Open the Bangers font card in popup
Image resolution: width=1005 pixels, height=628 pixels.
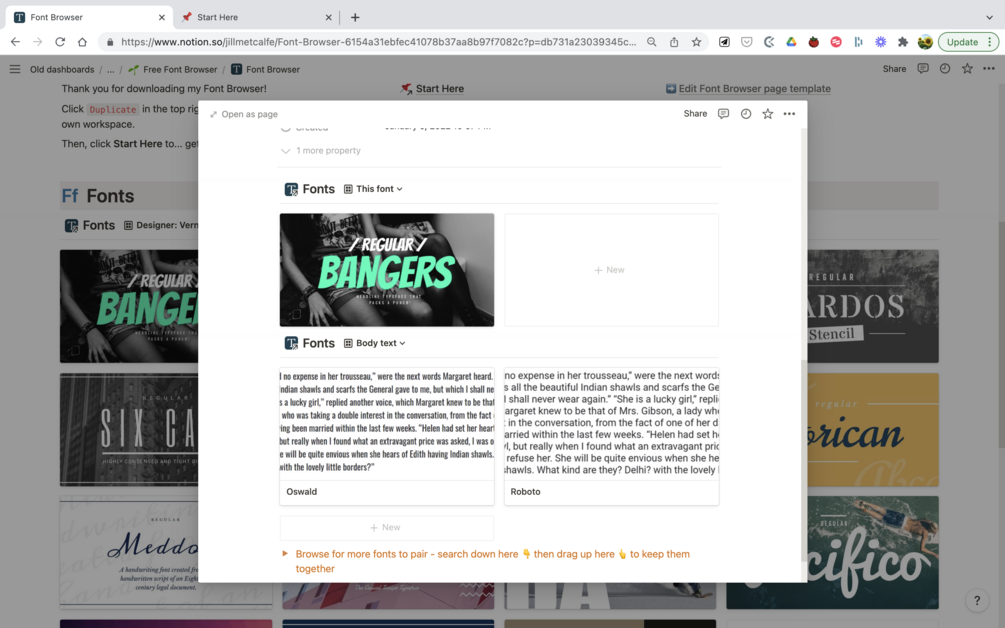point(386,270)
